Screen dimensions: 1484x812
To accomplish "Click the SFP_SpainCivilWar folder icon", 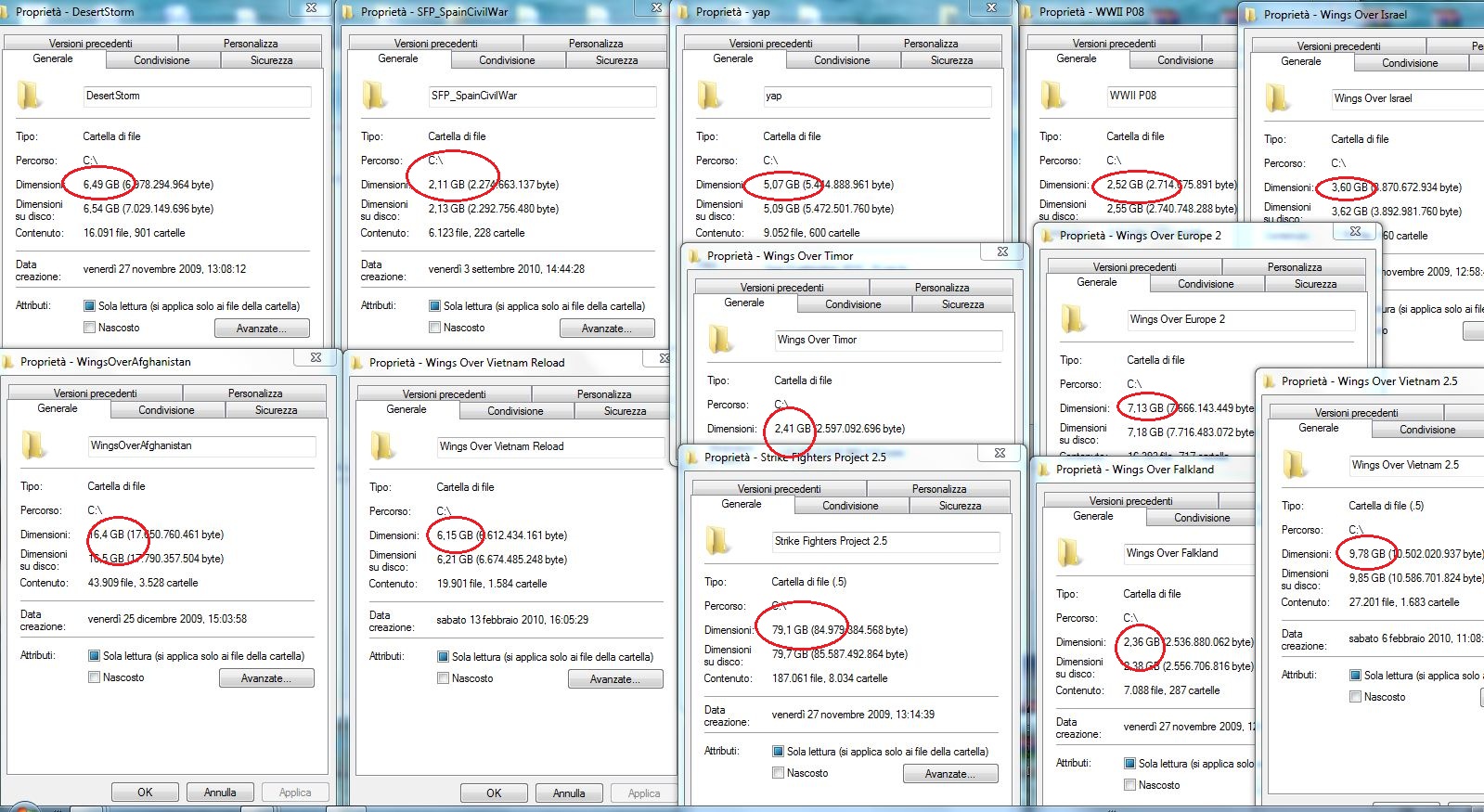I will coord(374,96).
